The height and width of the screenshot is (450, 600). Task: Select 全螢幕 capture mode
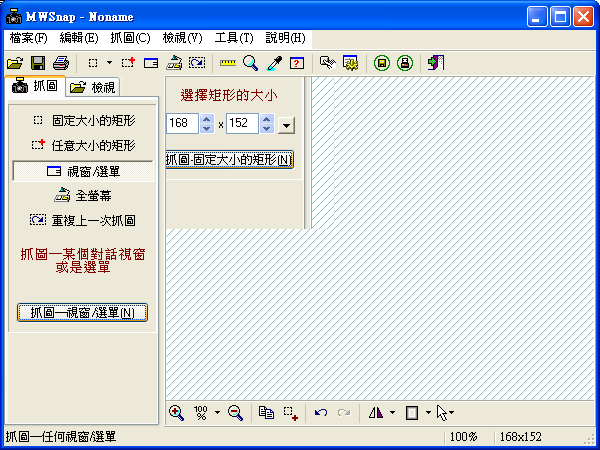click(83, 196)
